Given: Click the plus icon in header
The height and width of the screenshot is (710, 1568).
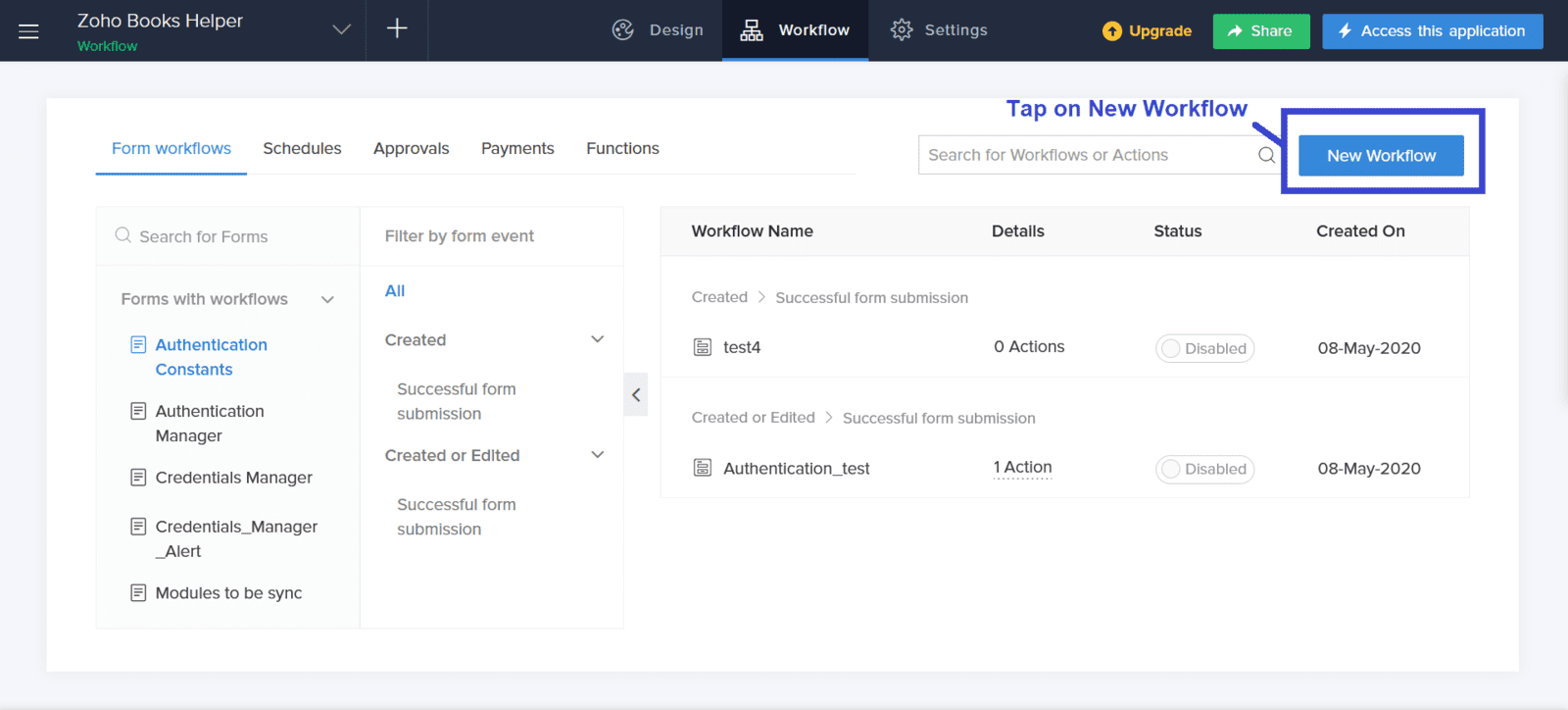Looking at the screenshot, I should [x=397, y=28].
